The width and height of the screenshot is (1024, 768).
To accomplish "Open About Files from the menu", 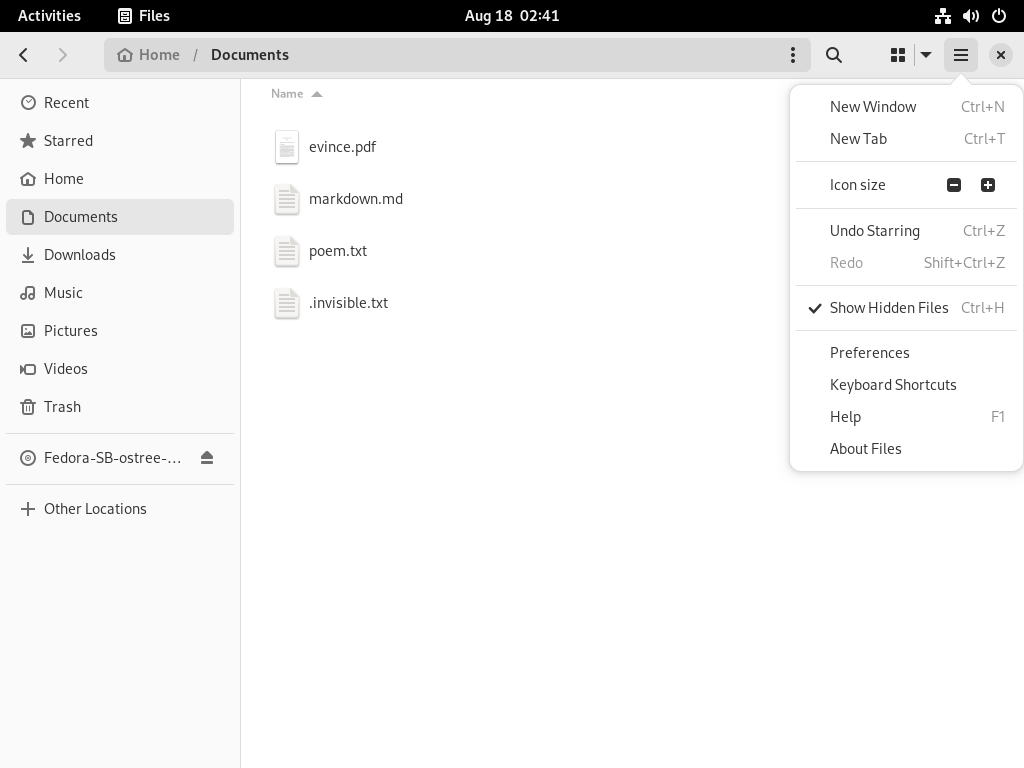I will [x=906, y=449].
